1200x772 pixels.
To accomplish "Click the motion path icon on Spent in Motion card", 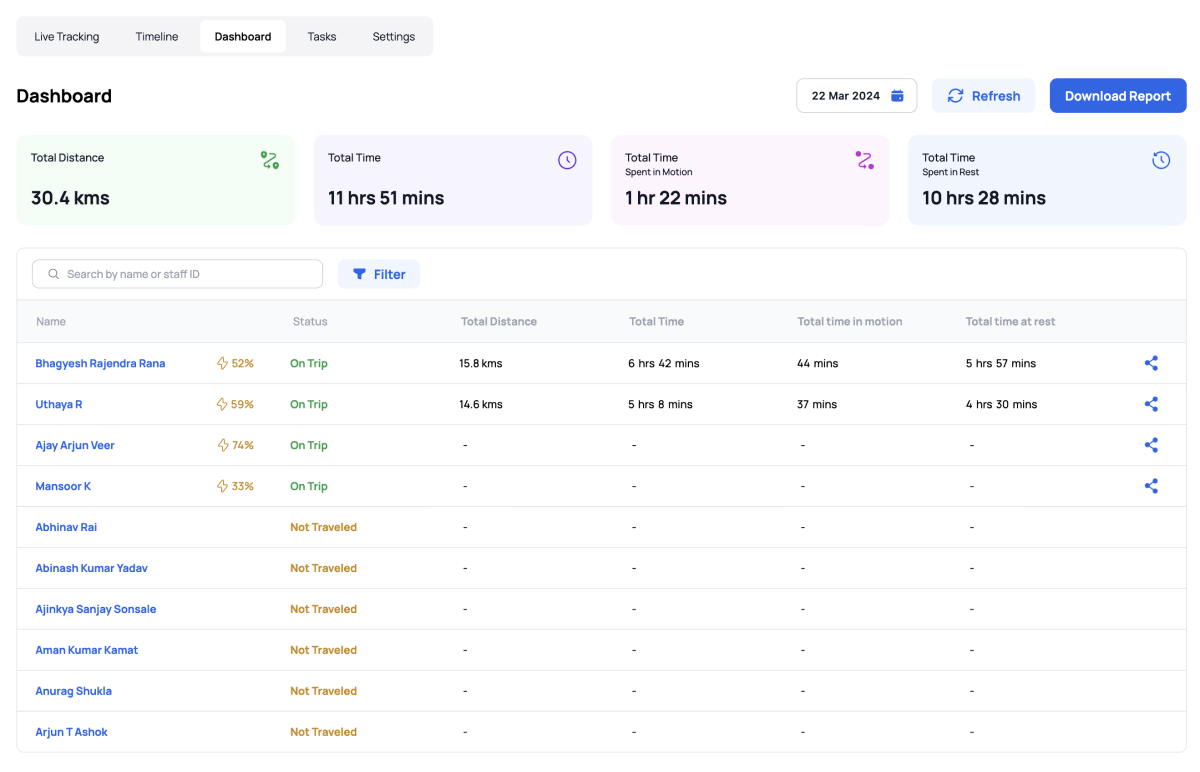I will point(864,160).
